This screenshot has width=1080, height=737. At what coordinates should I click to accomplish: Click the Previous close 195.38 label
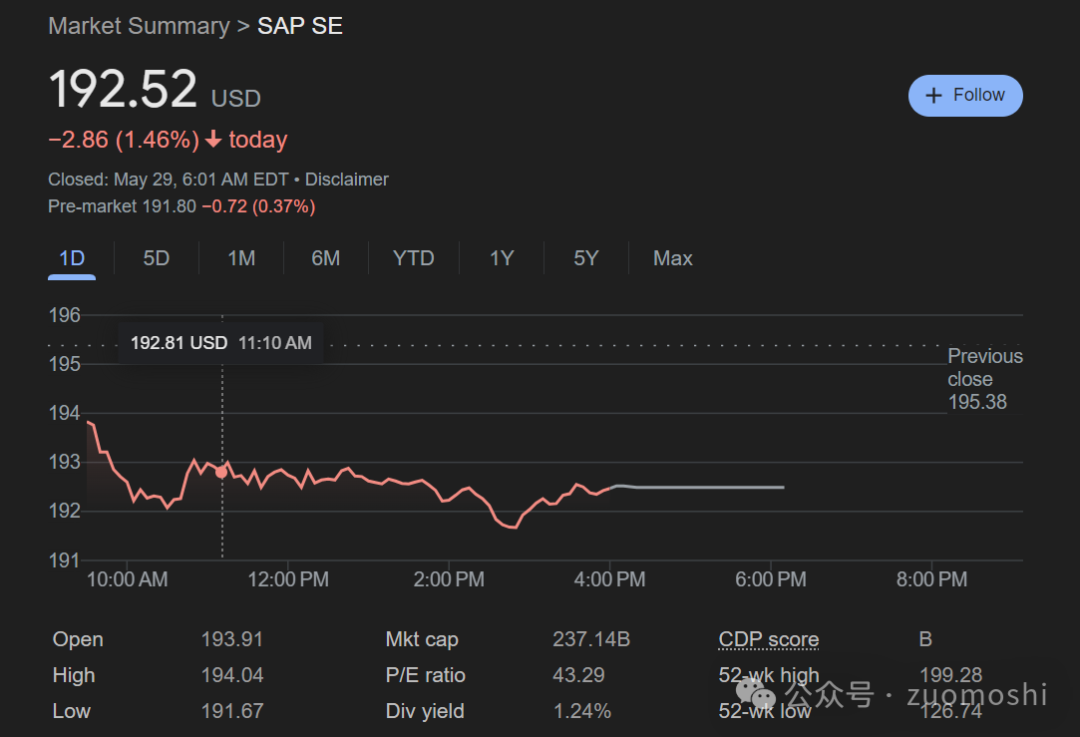984,379
